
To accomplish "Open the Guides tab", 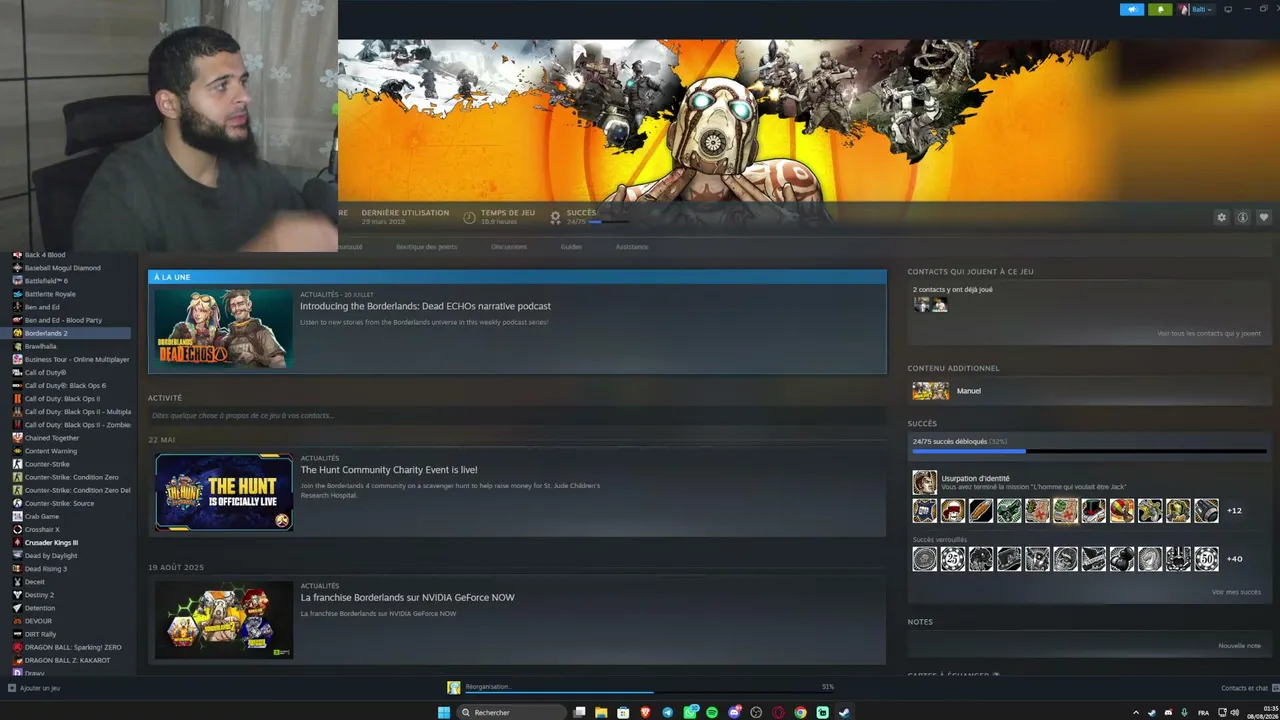I will [x=571, y=247].
